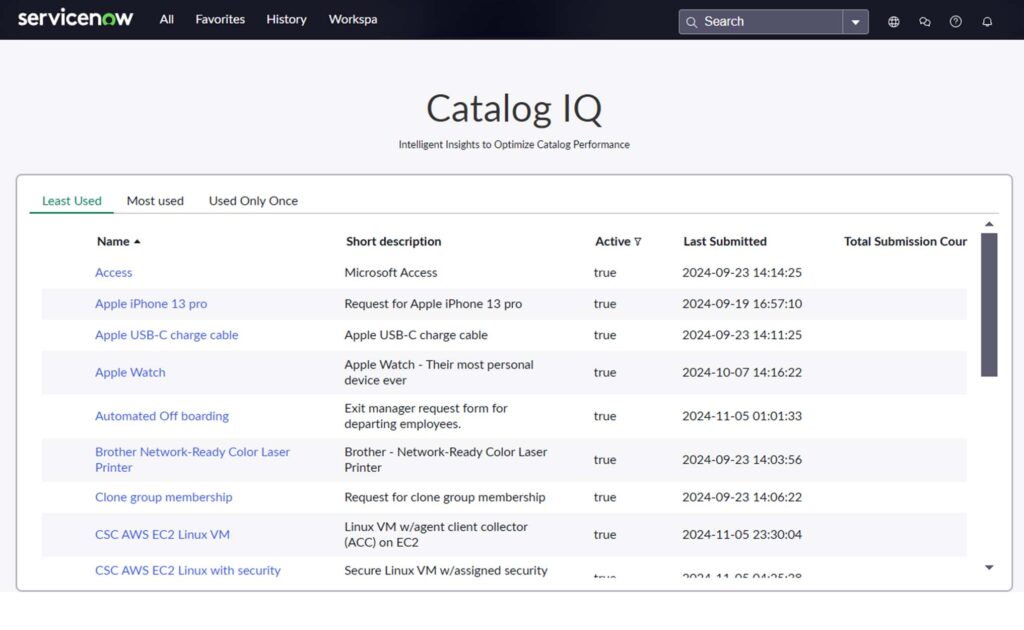Screen dimensions: 1024x630
Task: Sort by Total Submission Count column header
Action: click(905, 242)
